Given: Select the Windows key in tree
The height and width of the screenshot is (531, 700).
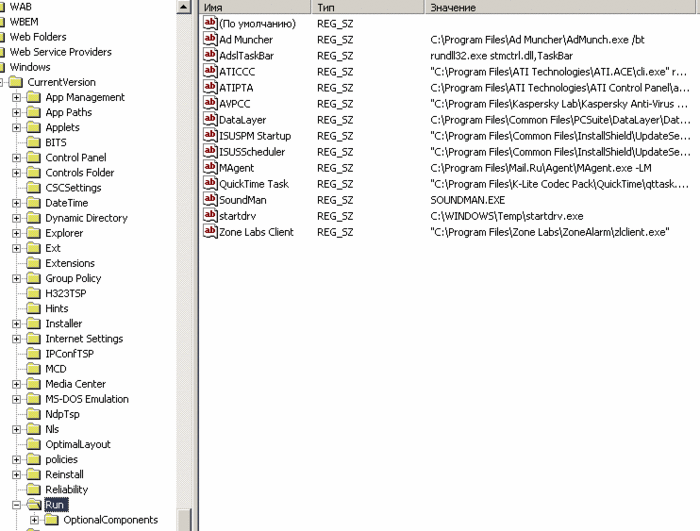Looking at the screenshot, I should [x=30, y=67].
